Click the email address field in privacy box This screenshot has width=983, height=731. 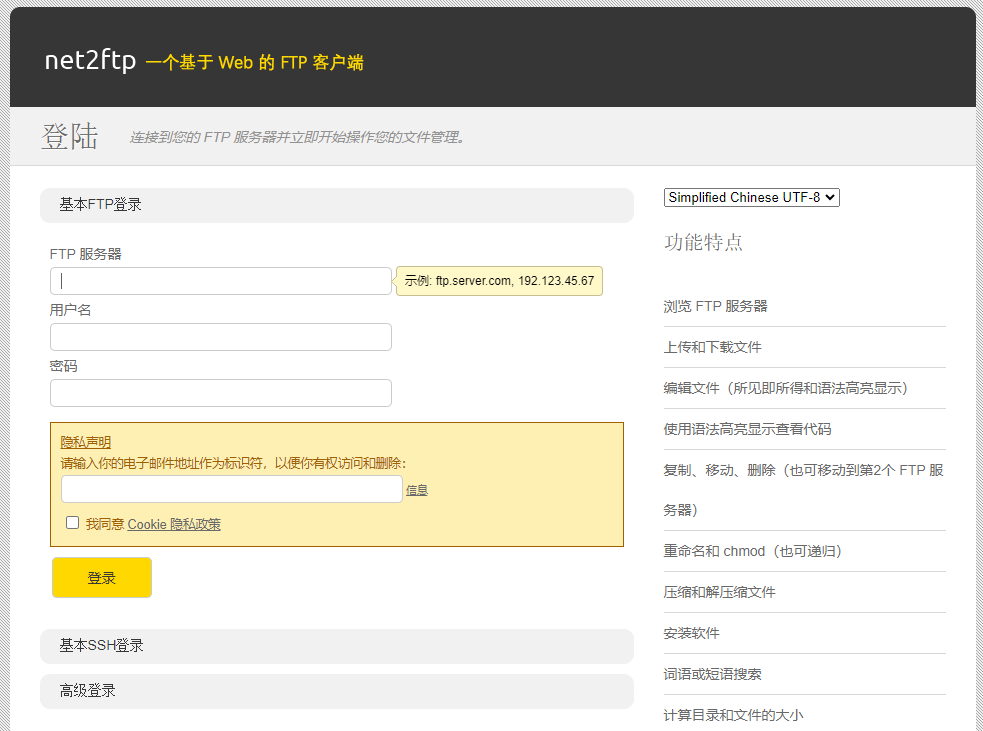tap(231, 489)
